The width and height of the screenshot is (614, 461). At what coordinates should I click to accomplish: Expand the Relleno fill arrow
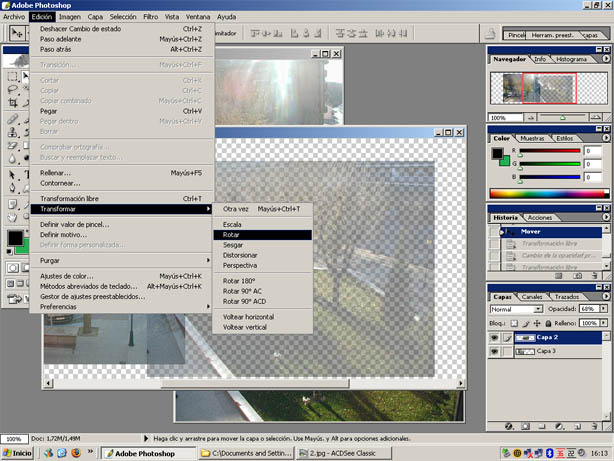pyautogui.click(x=603, y=324)
